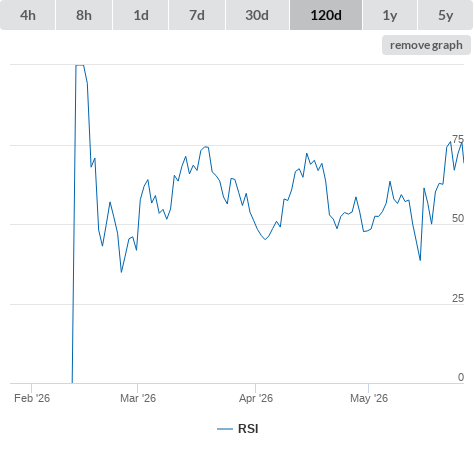
Task: Click the 0 y-axis baseline label
Action: tap(461, 377)
